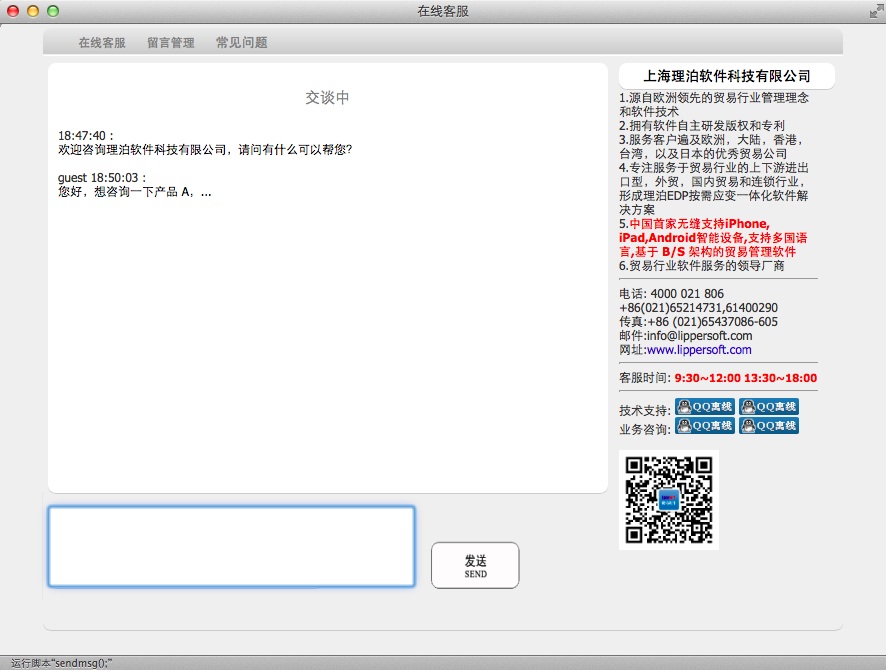Viewport: 886px width, 670px height.
Task: Click the 客服时间 hours 9:30~12:00 13:30~18:00
Action: [745, 378]
